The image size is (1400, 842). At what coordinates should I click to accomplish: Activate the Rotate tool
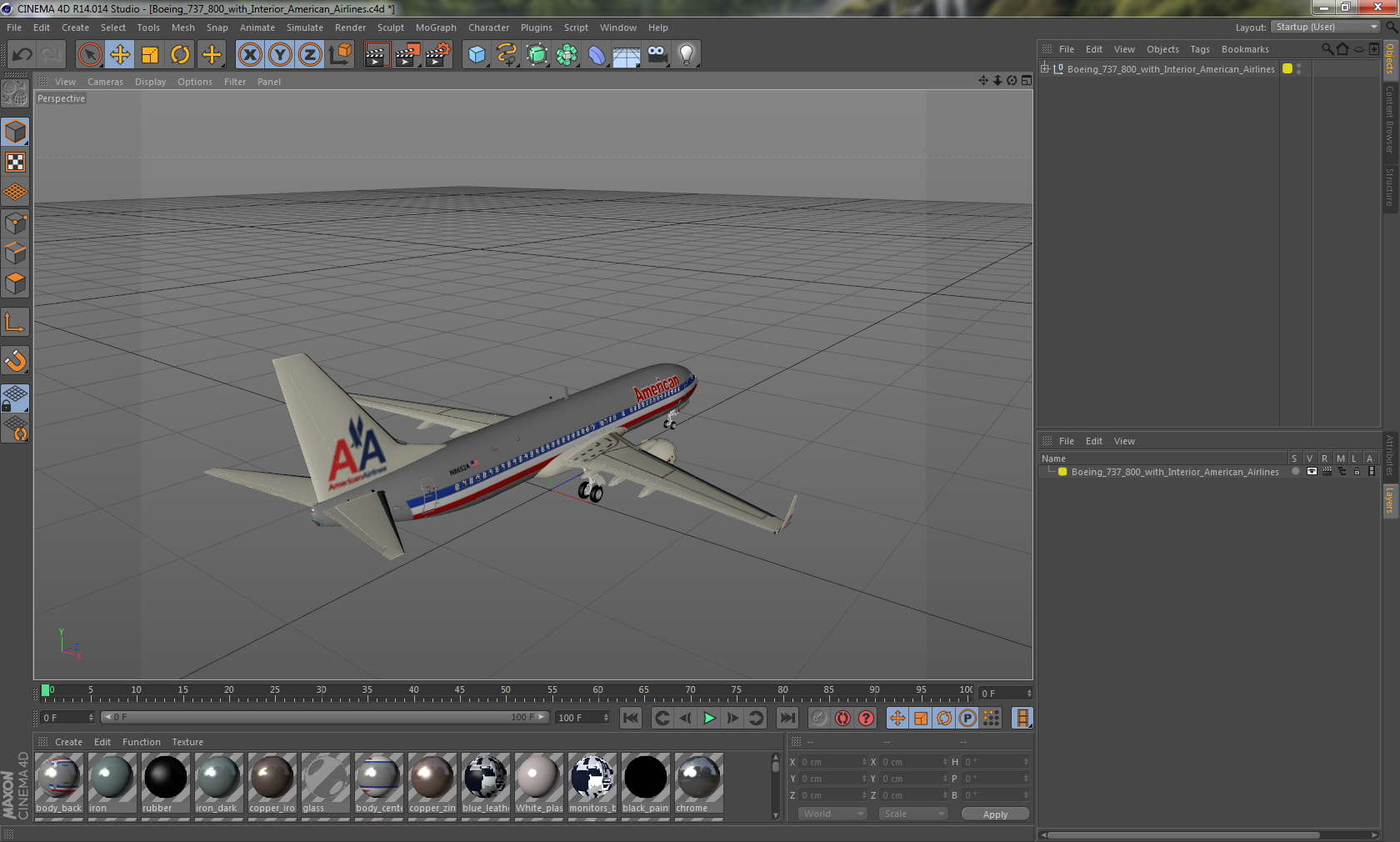pyautogui.click(x=180, y=55)
